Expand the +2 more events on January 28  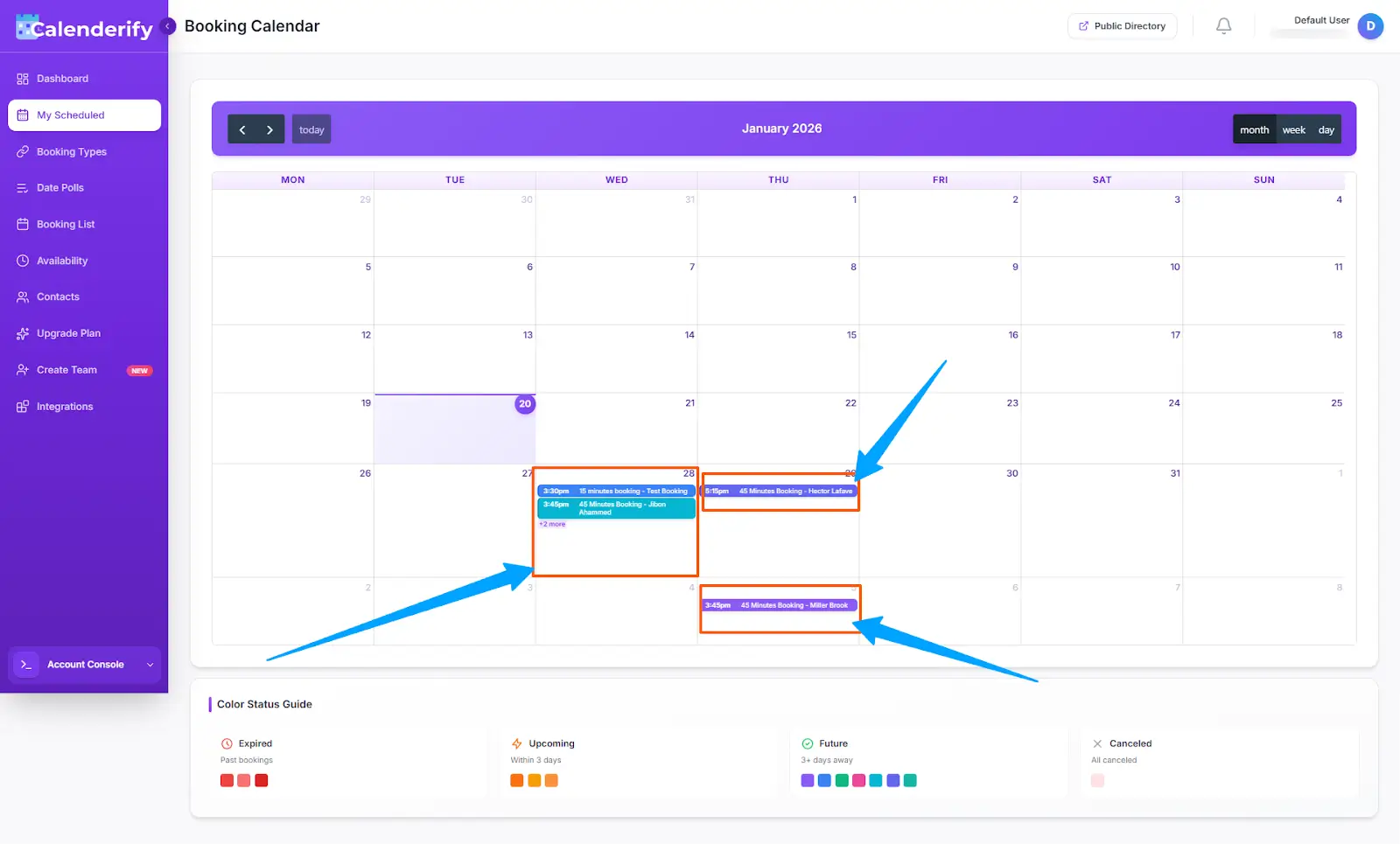tap(552, 524)
